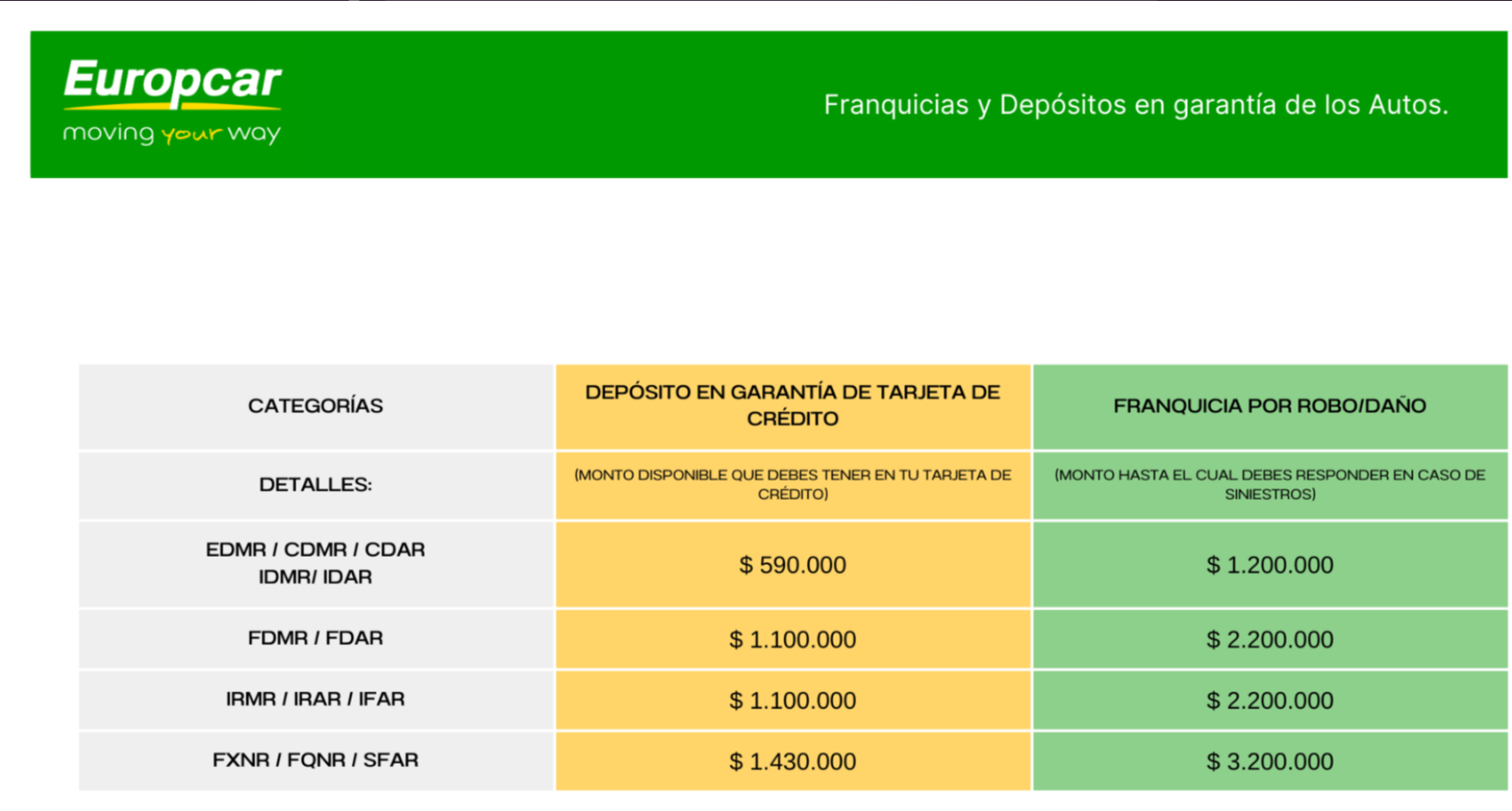Click the note 'MONTO HASTA EL CUAL DEBES RESPONDER'
Screen dimensions: 1512x811
tap(1270, 485)
